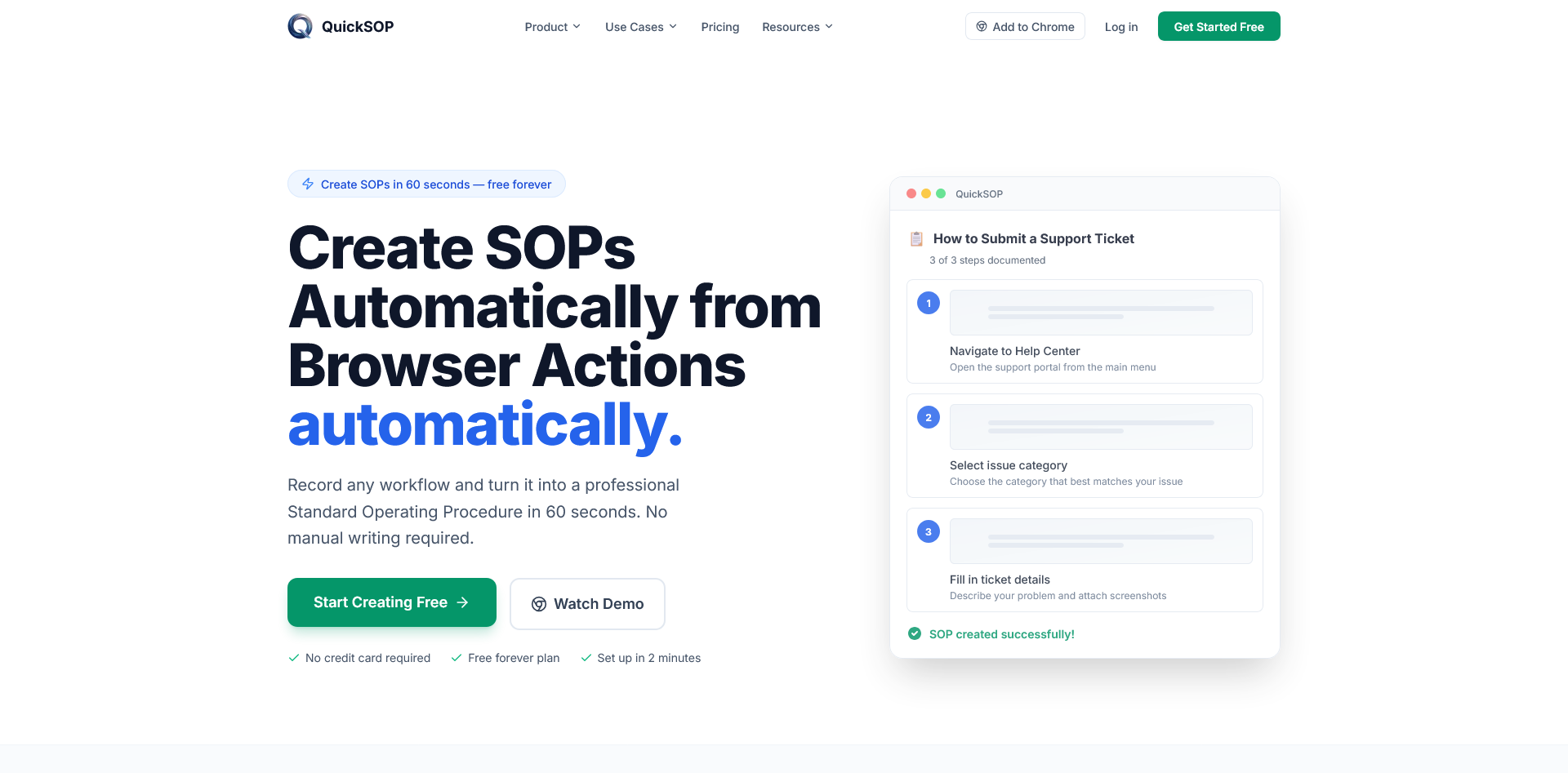Click the 'QuickSOP' title in the preview window bar
Screen dimensions: 1568x773
[979, 193]
